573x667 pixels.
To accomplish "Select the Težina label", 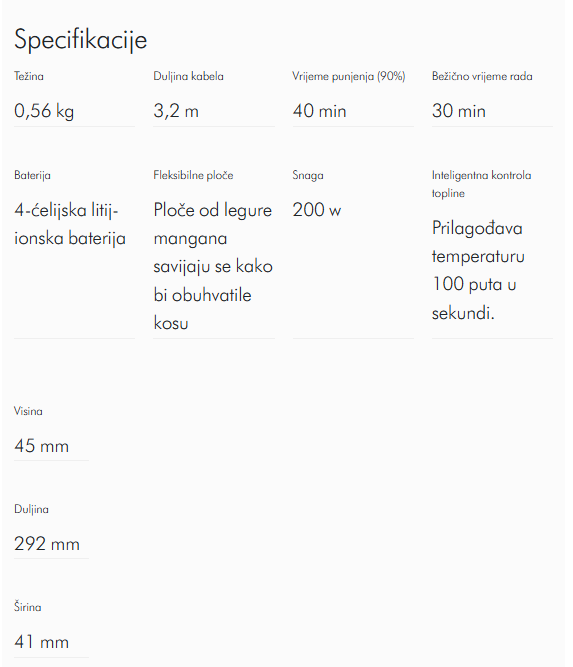I will pyautogui.click(x=29, y=76).
